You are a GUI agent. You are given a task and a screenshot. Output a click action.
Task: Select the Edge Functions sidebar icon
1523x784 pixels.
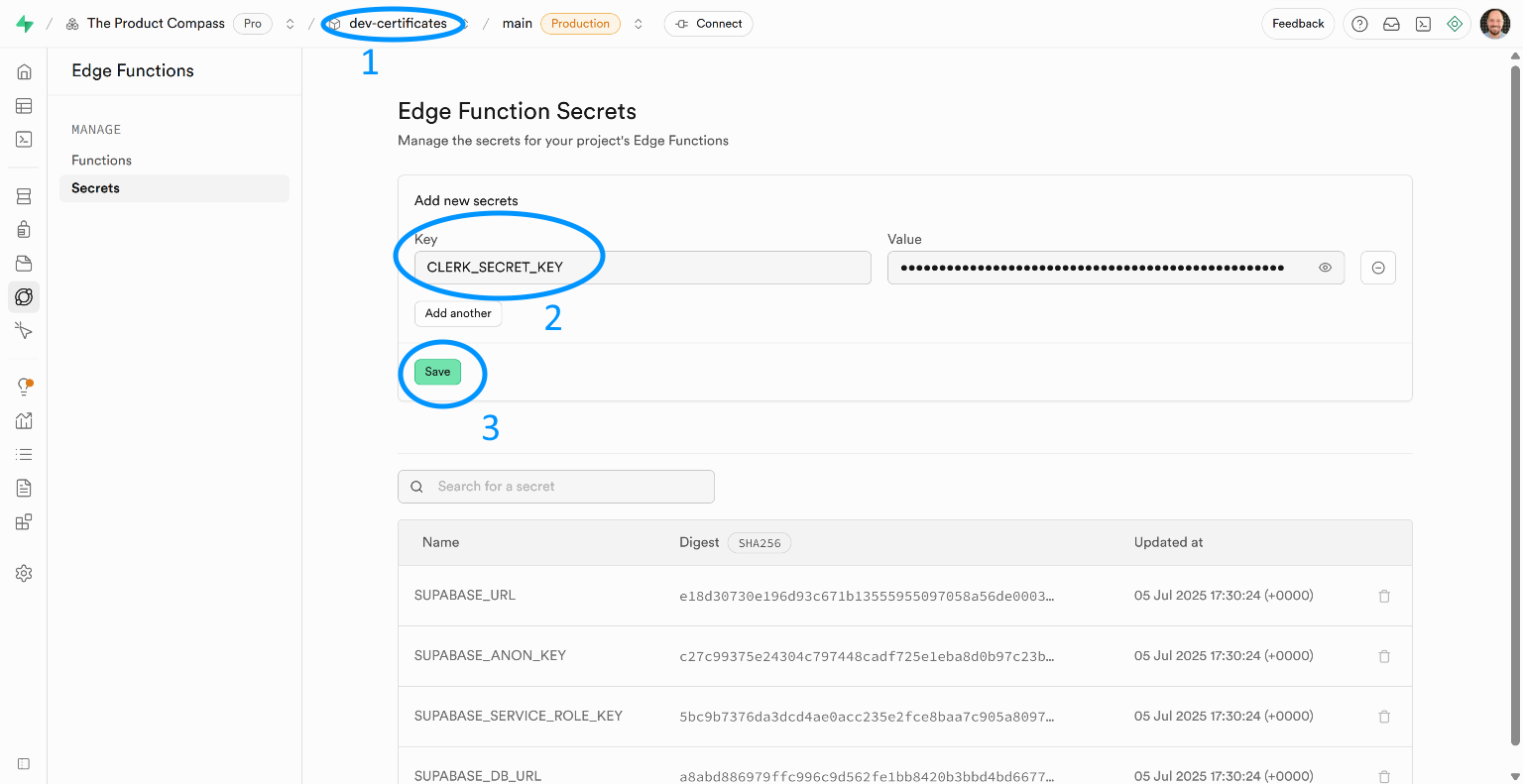pyautogui.click(x=24, y=296)
